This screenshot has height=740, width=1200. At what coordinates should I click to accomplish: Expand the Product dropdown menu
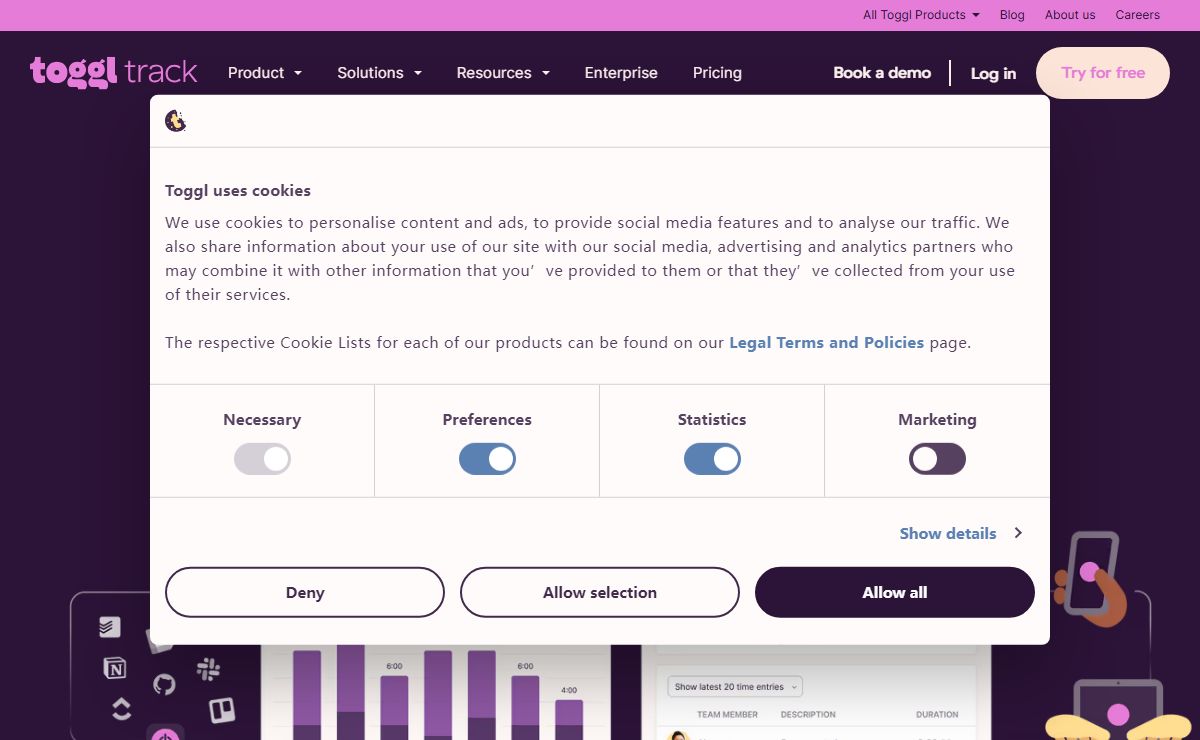coord(265,73)
